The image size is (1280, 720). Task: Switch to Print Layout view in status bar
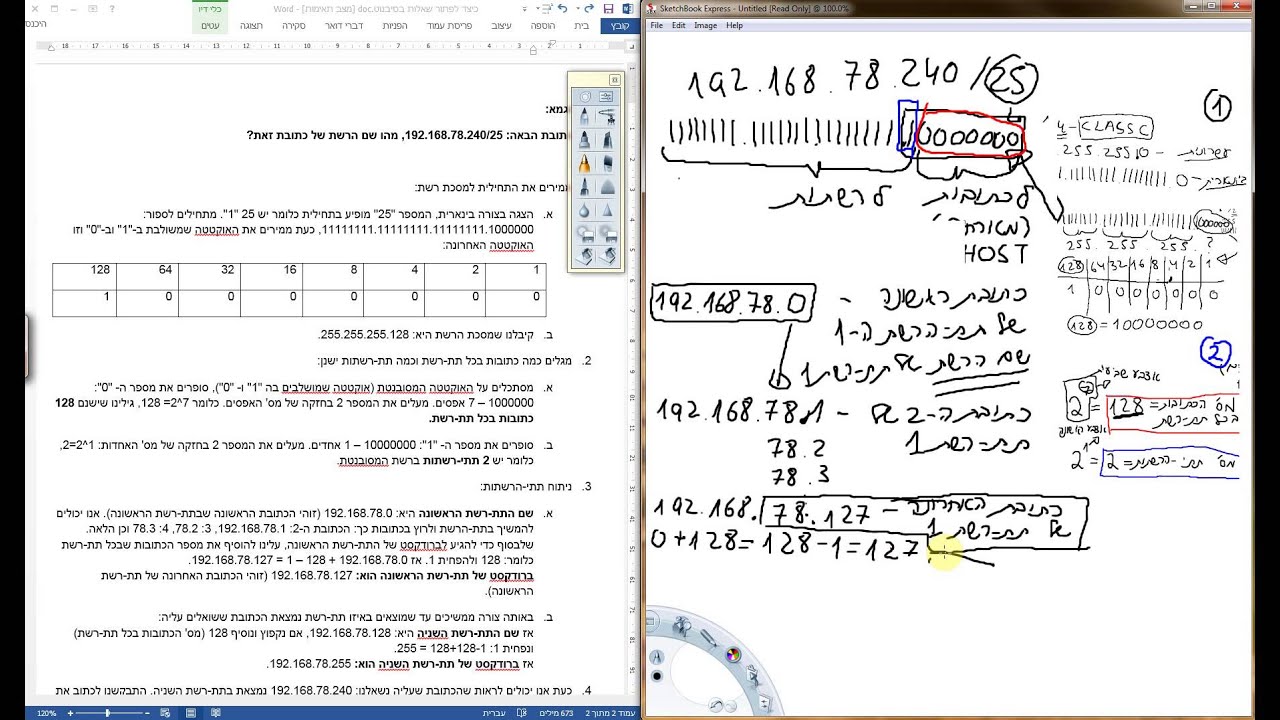coord(191,713)
